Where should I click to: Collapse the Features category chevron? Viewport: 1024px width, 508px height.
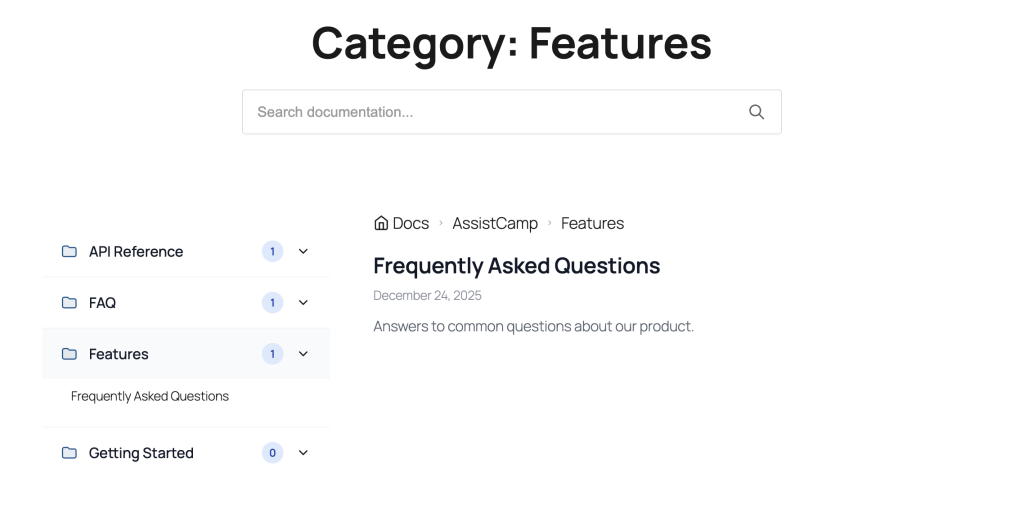[x=304, y=354]
